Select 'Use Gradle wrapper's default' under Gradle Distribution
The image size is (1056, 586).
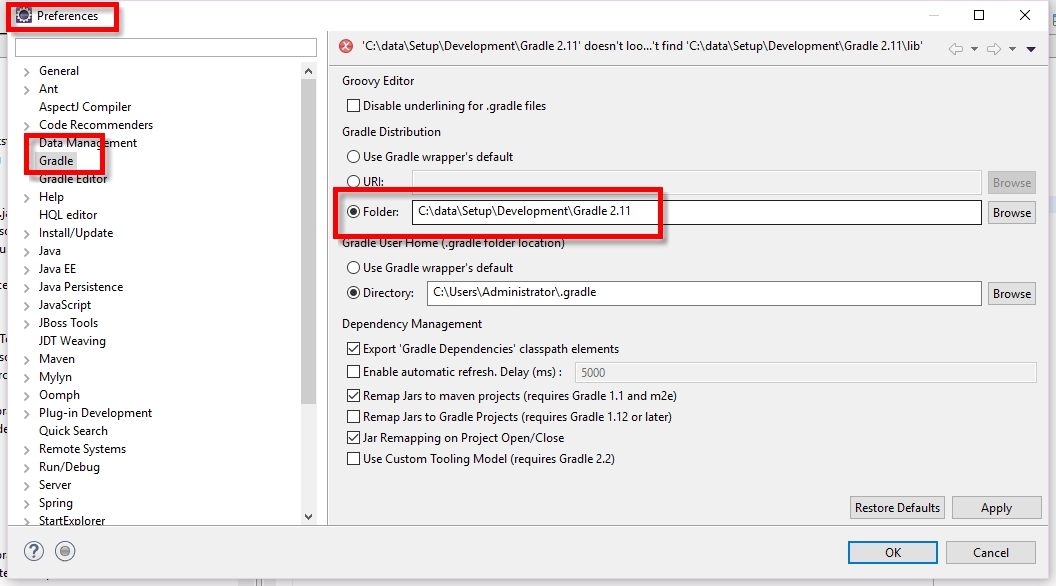coord(352,158)
